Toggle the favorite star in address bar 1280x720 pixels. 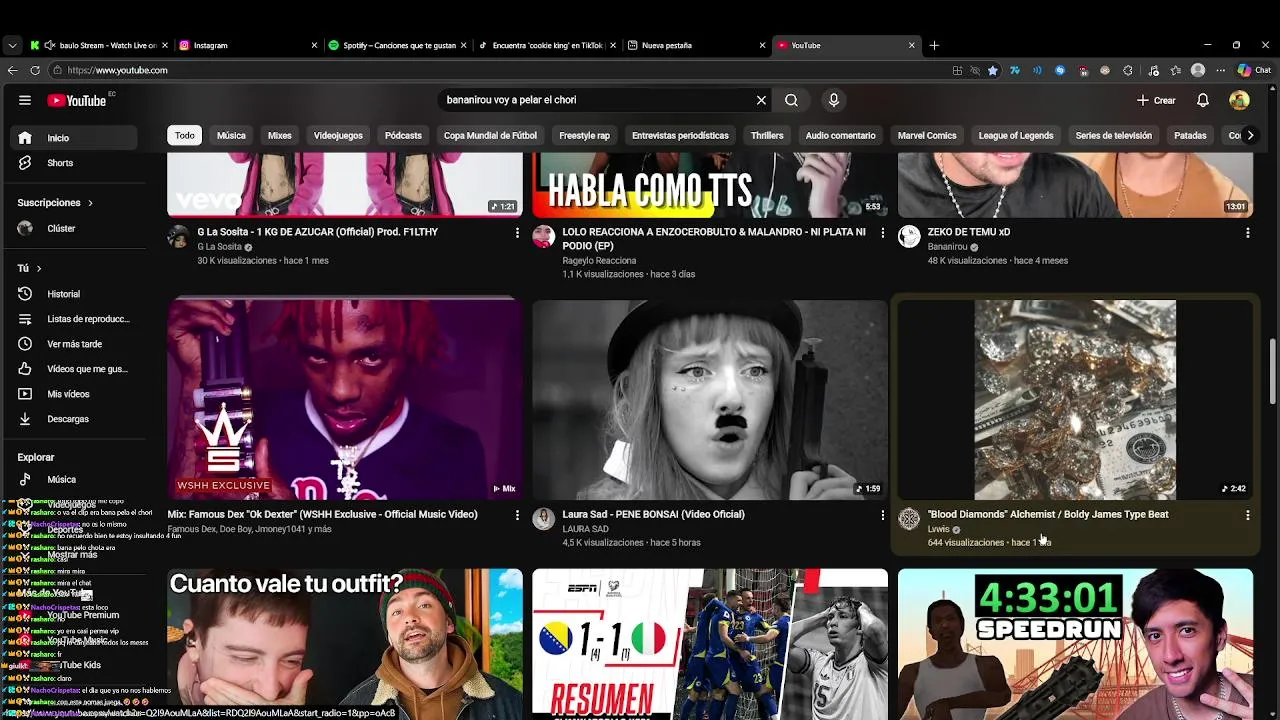click(992, 71)
